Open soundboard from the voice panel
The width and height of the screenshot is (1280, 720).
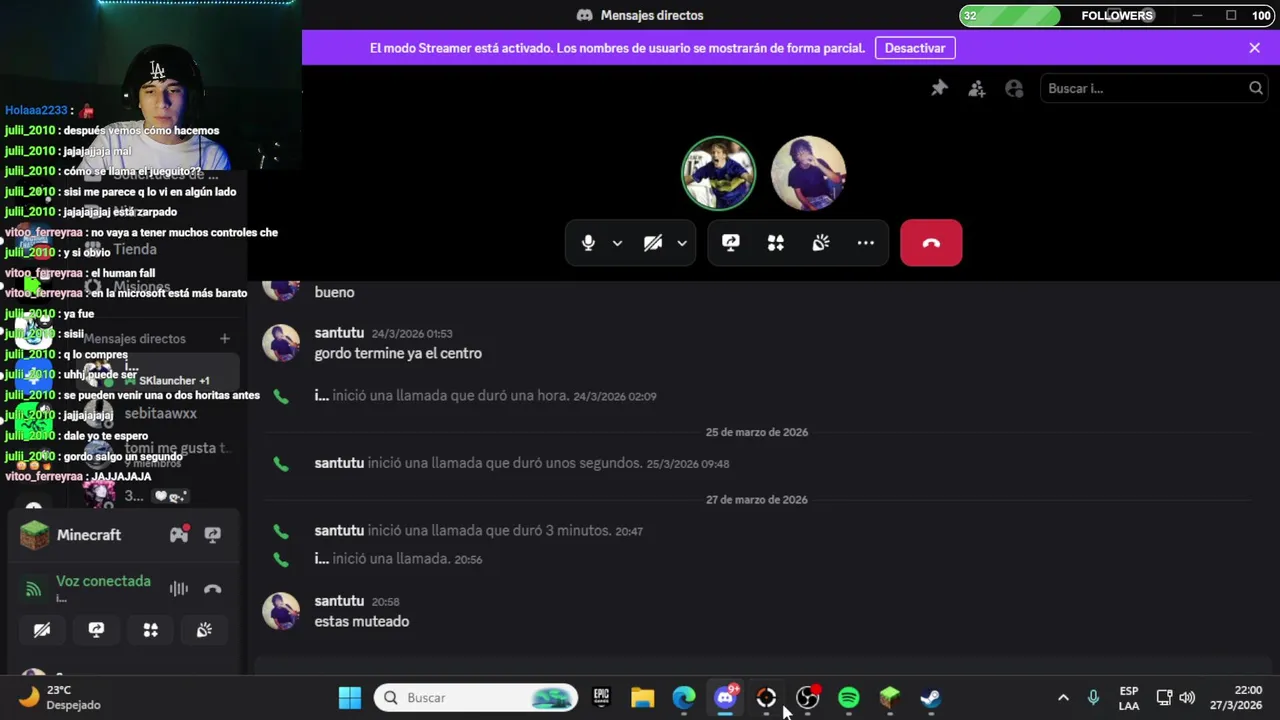[x=204, y=630]
